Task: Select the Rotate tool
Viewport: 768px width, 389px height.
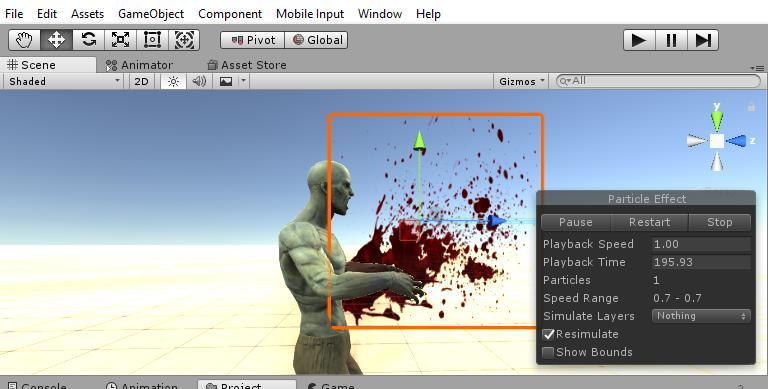Action: [88, 40]
